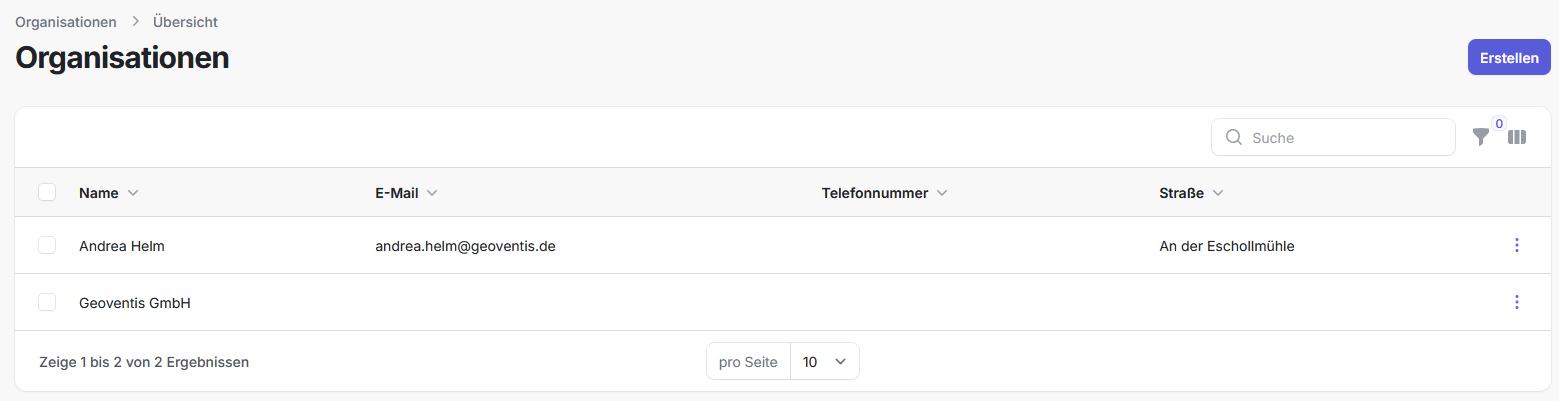Open actions menu for Andrea Helm row
This screenshot has width=1559, height=401.
click(1517, 245)
